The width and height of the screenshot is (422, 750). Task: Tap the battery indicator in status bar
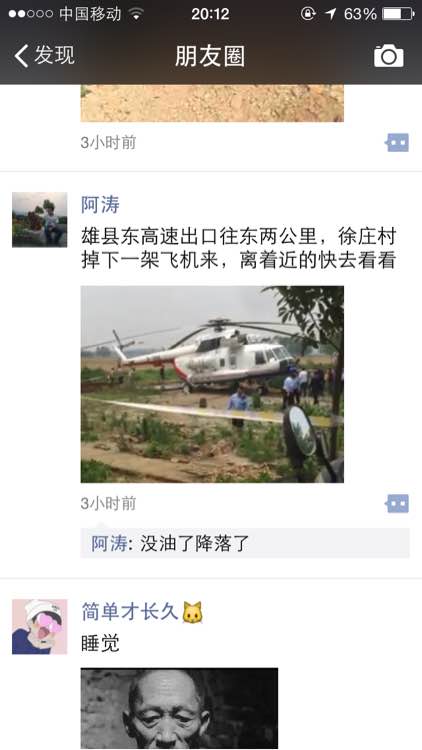[x=398, y=14]
